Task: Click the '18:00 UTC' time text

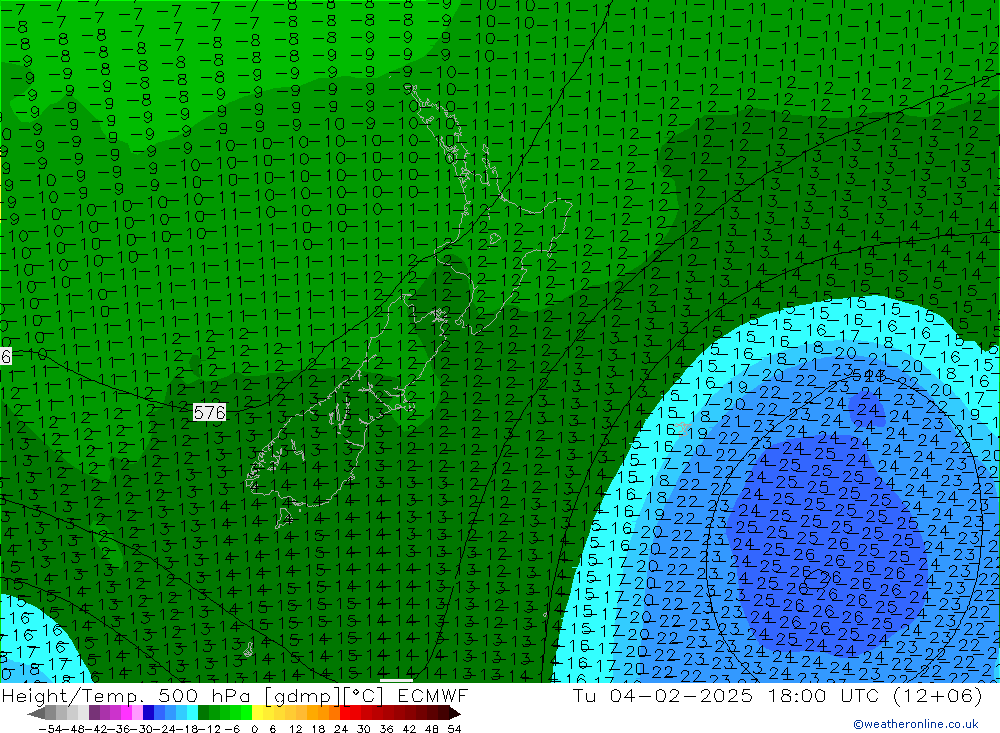Action: coord(823,695)
